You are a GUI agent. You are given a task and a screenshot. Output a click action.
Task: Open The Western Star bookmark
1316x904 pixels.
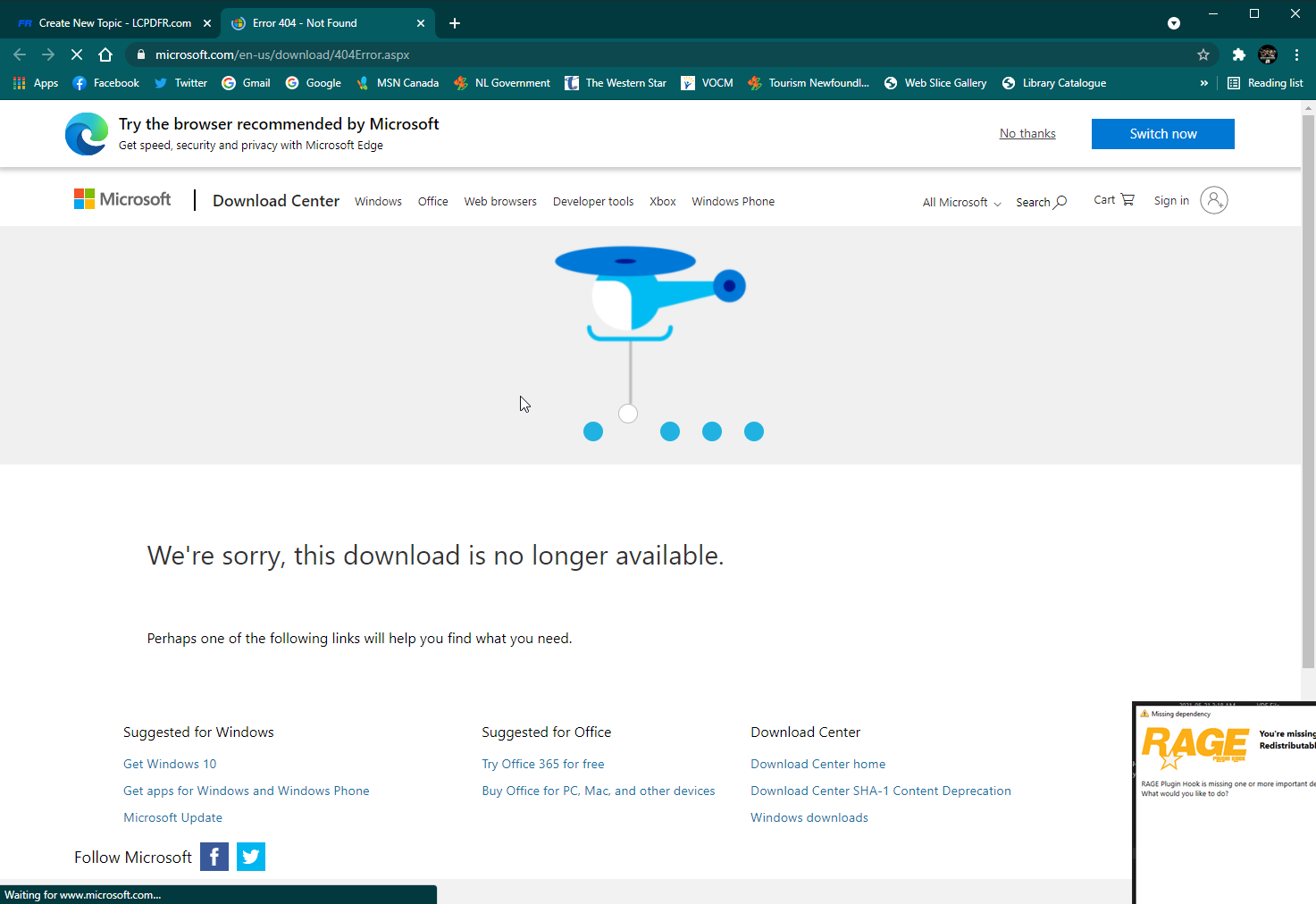[616, 83]
